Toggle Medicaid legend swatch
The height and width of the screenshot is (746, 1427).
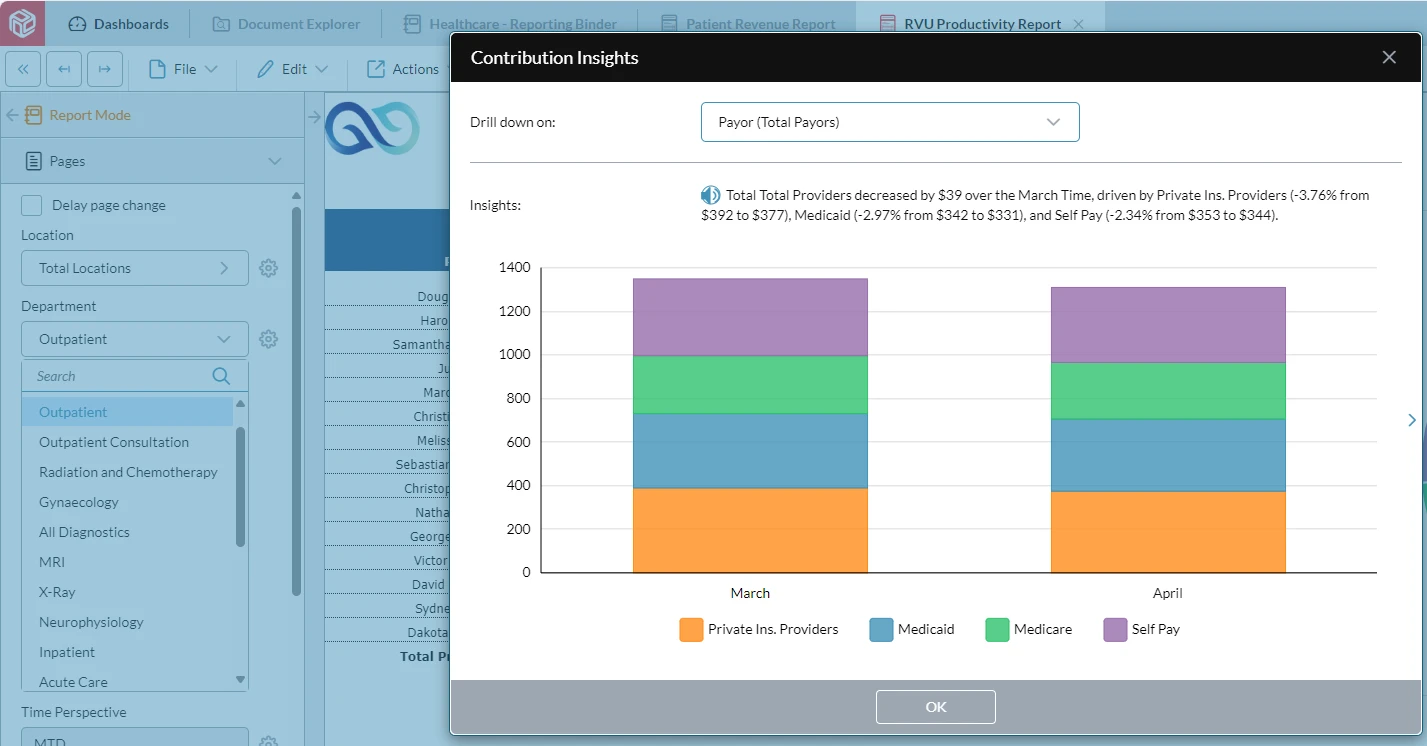point(881,630)
